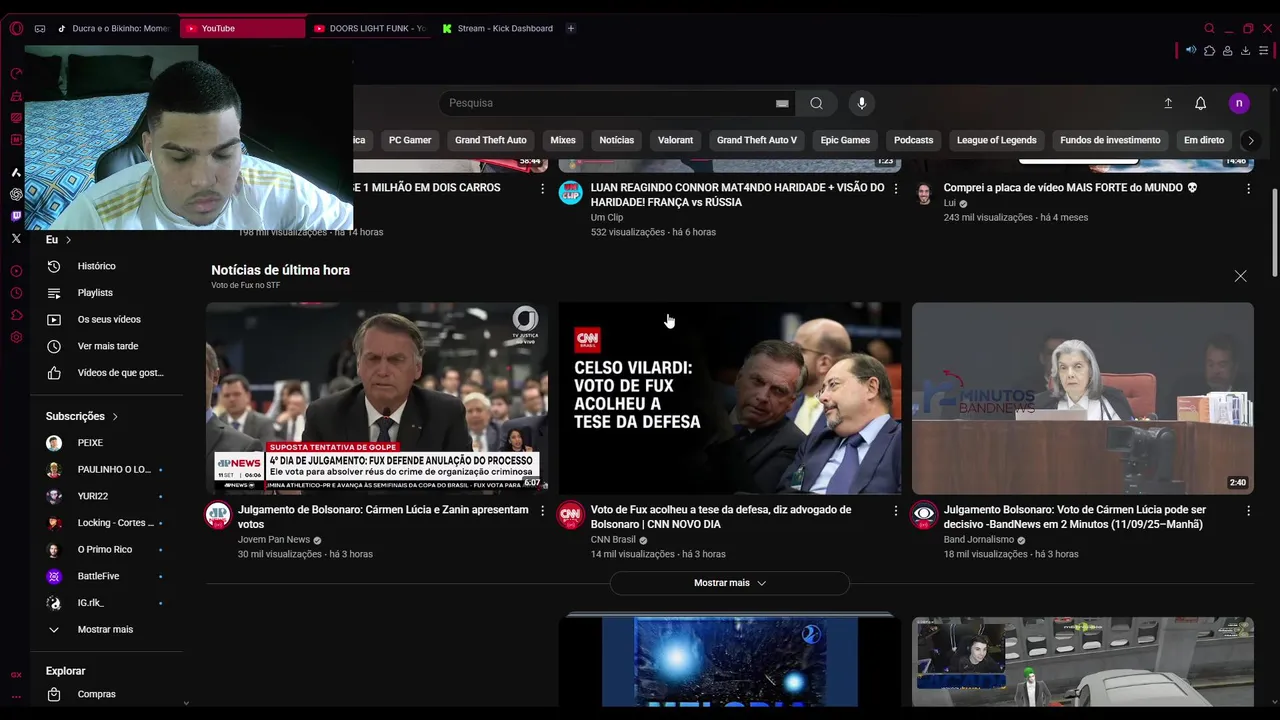Click the YouTube upload arrow icon
Screen dimensions: 1280x720
tap(1168, 103)
